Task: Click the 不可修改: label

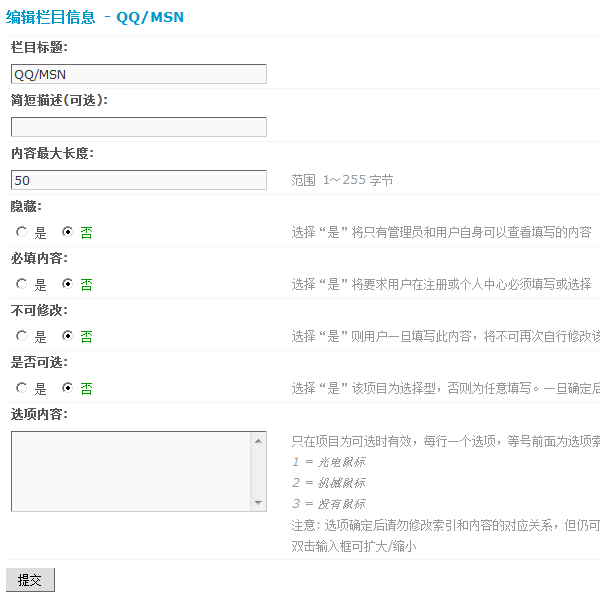Action: (39, 310)
